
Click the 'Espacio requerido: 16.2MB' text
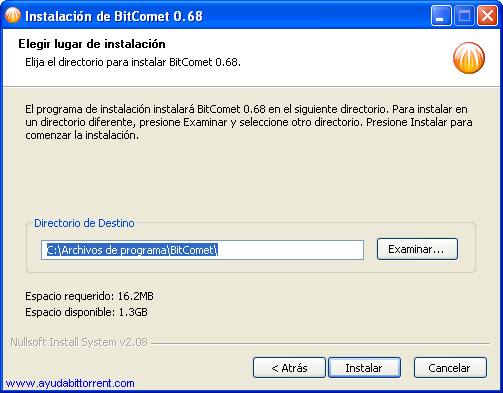89,296
